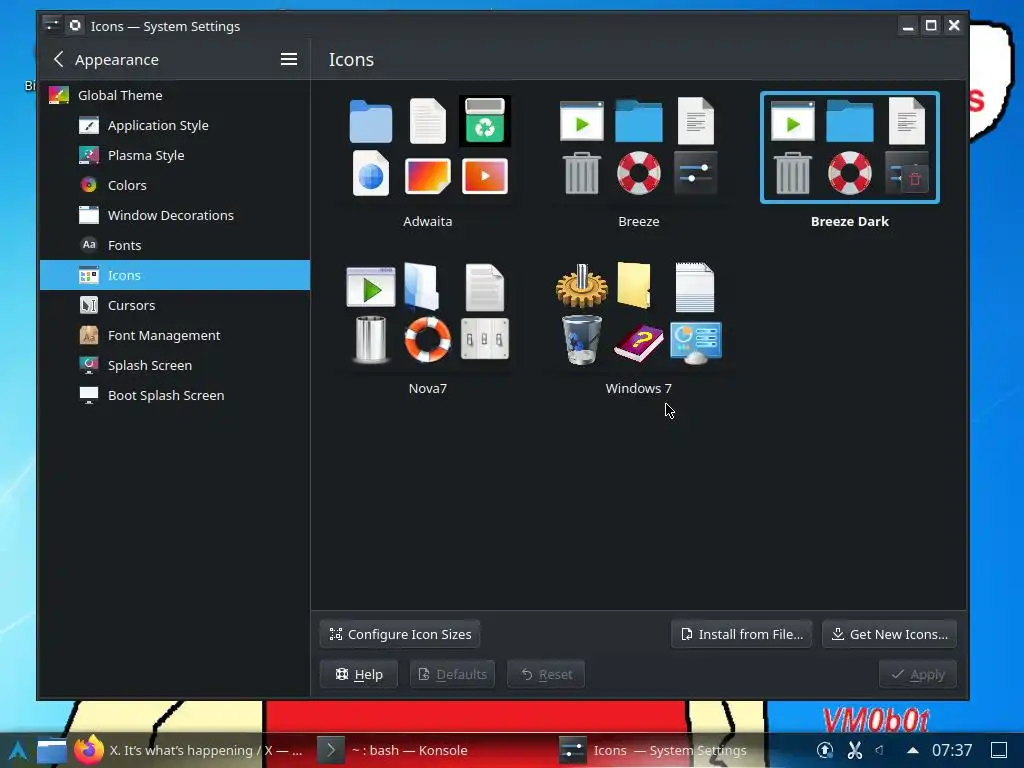Click the Font Management icon
This screenshot has width=1024, height=768.
coord(89,335)
